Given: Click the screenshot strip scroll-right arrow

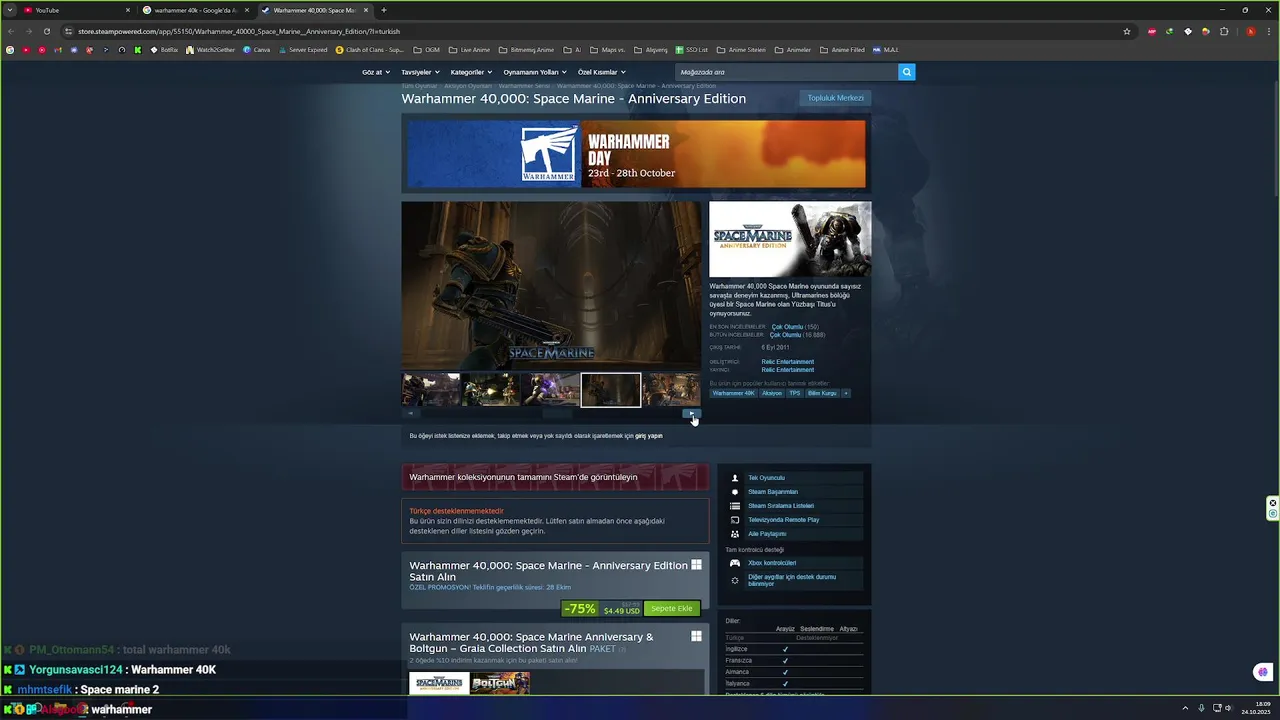Looking at the screenshot, I should tap(692, 413).
